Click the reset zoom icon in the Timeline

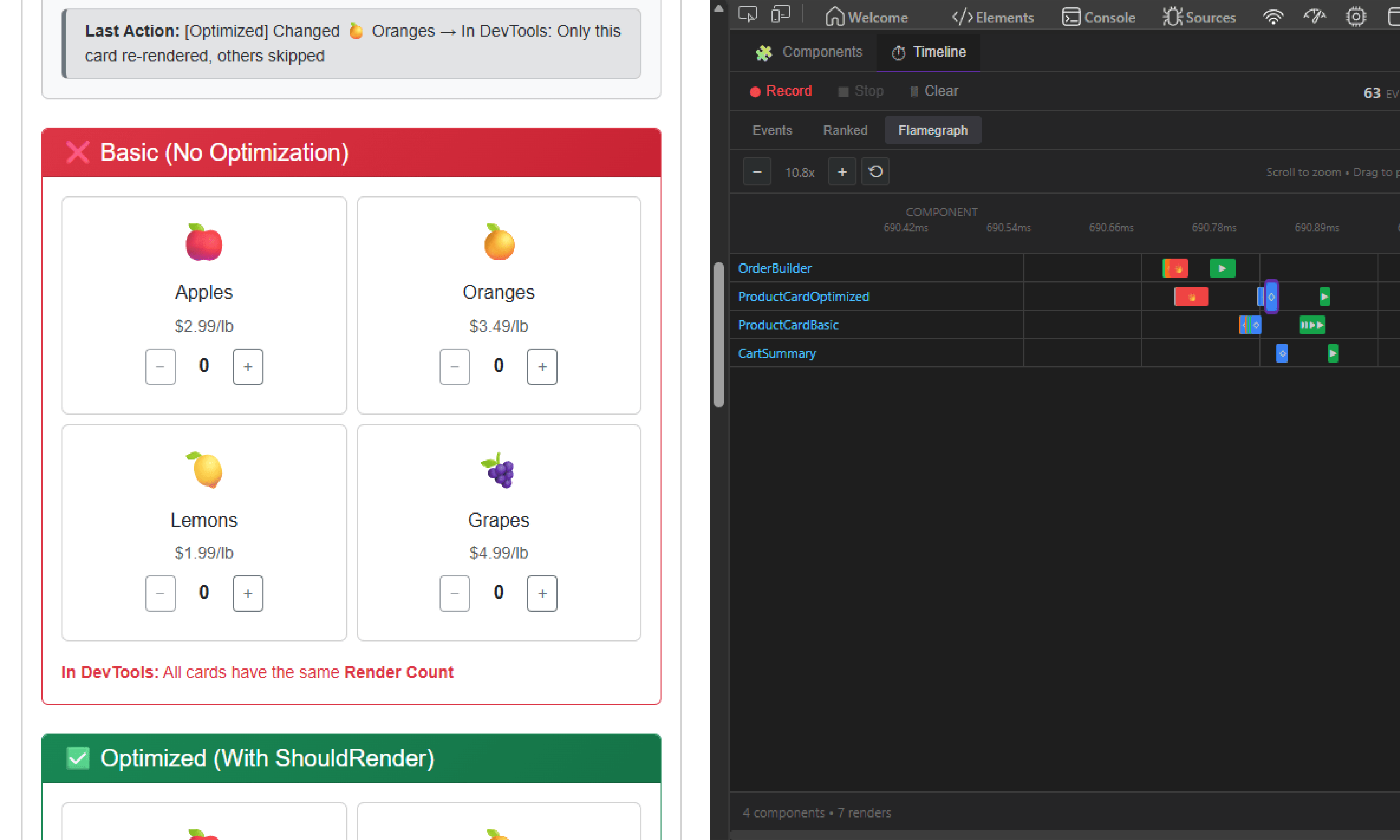[x=875, y=171]
